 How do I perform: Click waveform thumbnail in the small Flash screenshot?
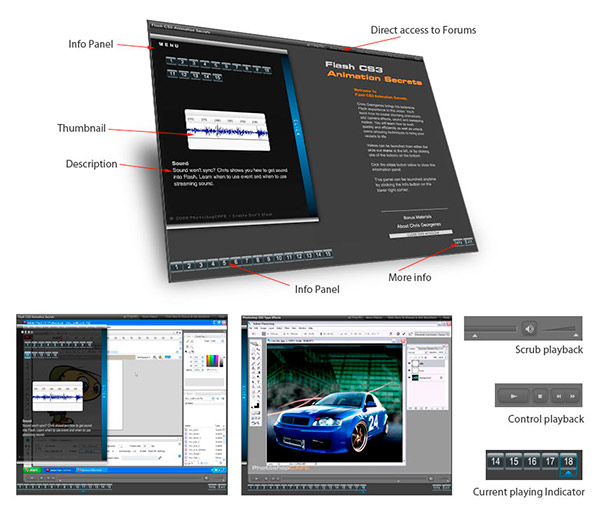click(58, 396)
